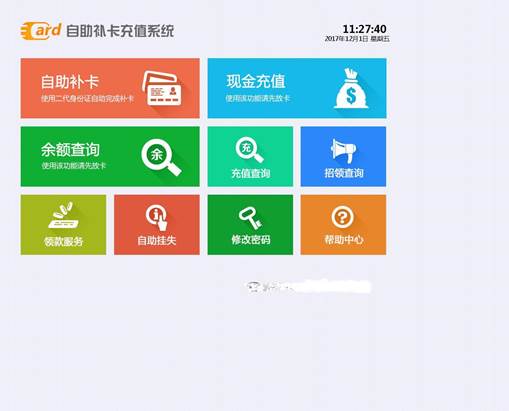Click the subtitle under 余额查询
The height and width of the screenshot is (411, 509).
[73, 166]
